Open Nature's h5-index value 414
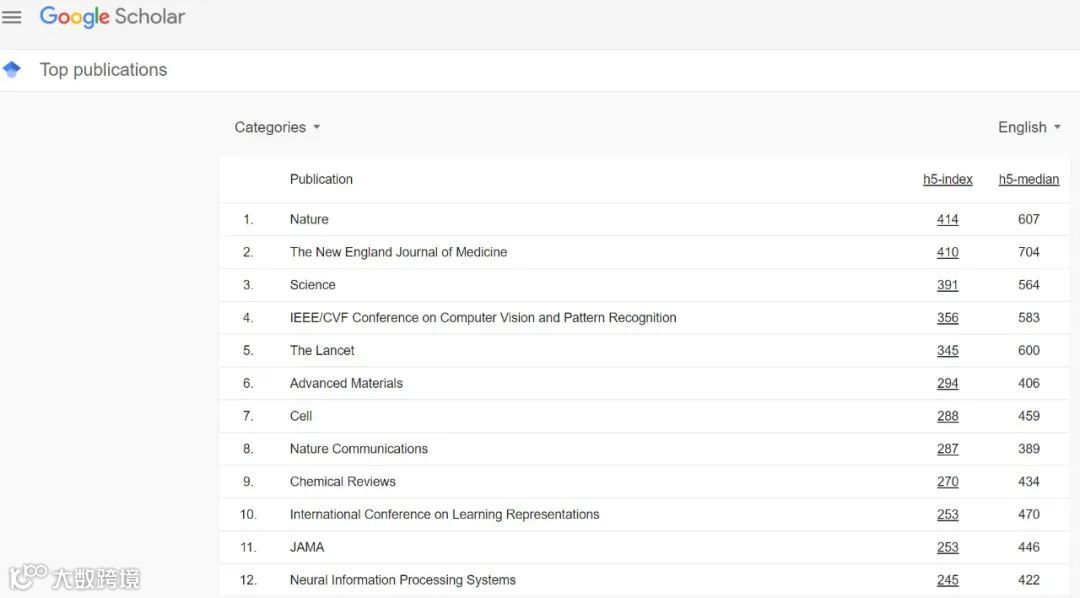The height and width of the screenshot is (598, 1080). [x=947, y=220]
